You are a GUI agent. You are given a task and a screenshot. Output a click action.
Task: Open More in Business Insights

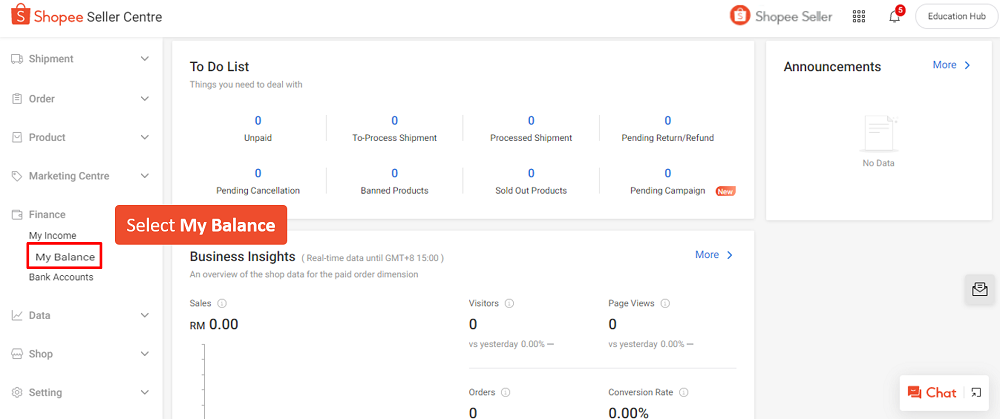tap(713, 255)
